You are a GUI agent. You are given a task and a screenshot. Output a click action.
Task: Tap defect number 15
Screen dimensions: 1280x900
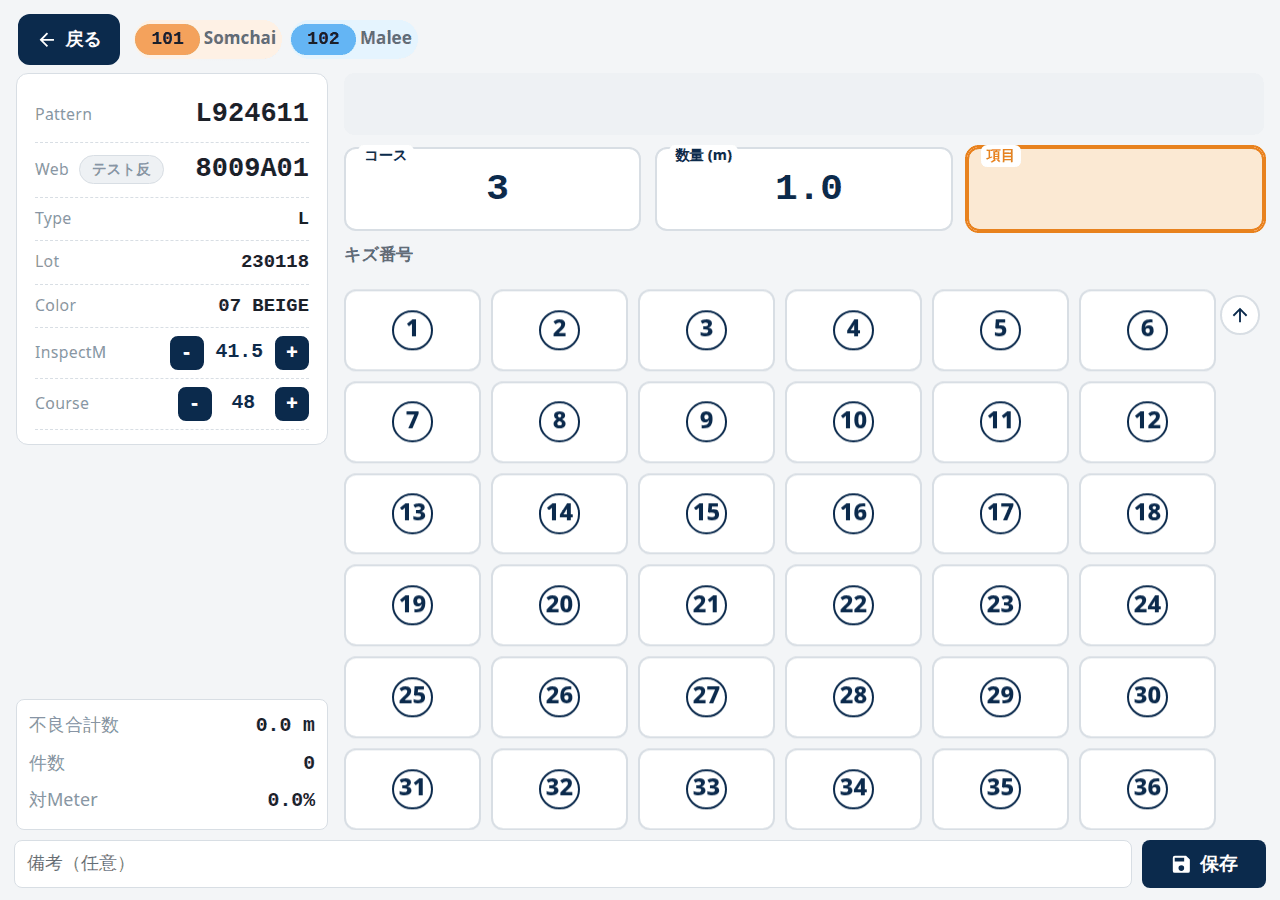click(x=706, y=514)
